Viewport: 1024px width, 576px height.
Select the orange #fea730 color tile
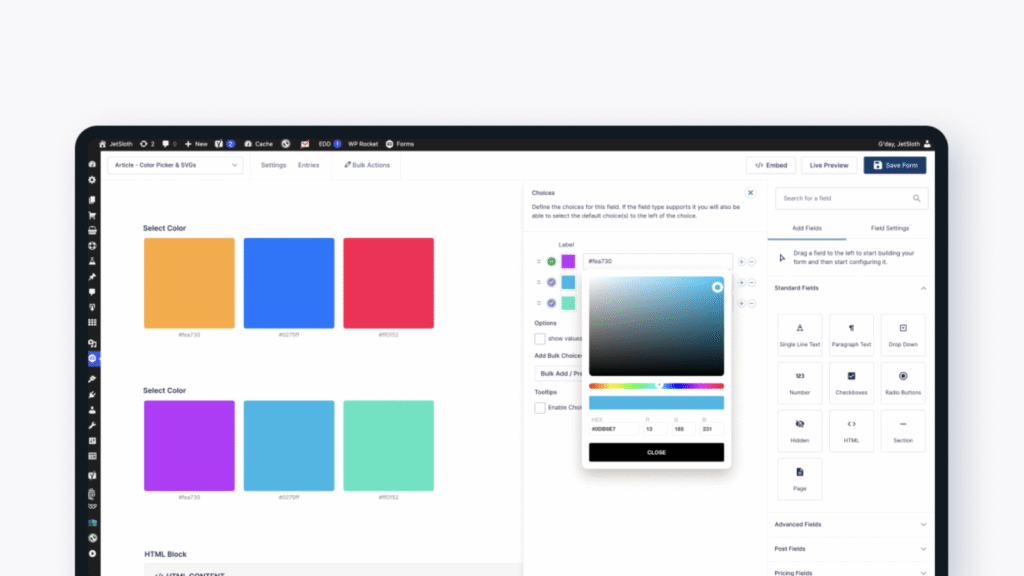(x=189, y=283)
